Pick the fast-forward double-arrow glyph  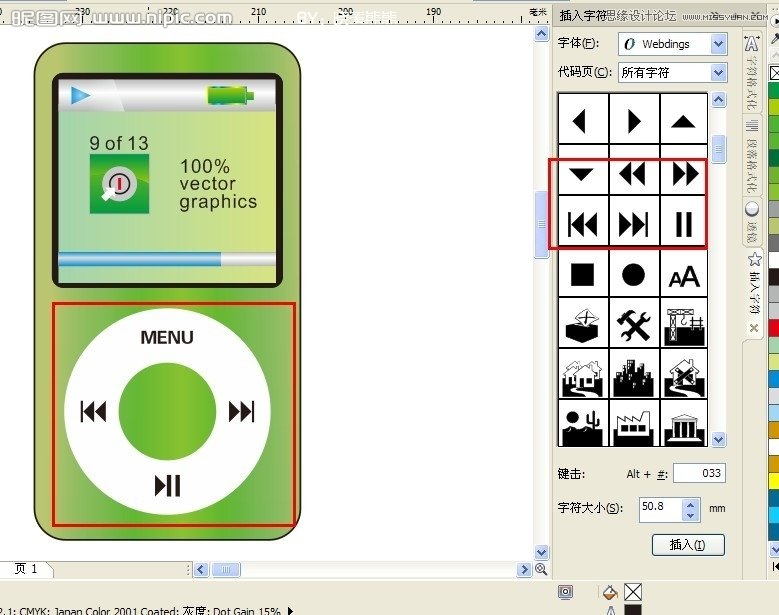click(x=684, y=174)
